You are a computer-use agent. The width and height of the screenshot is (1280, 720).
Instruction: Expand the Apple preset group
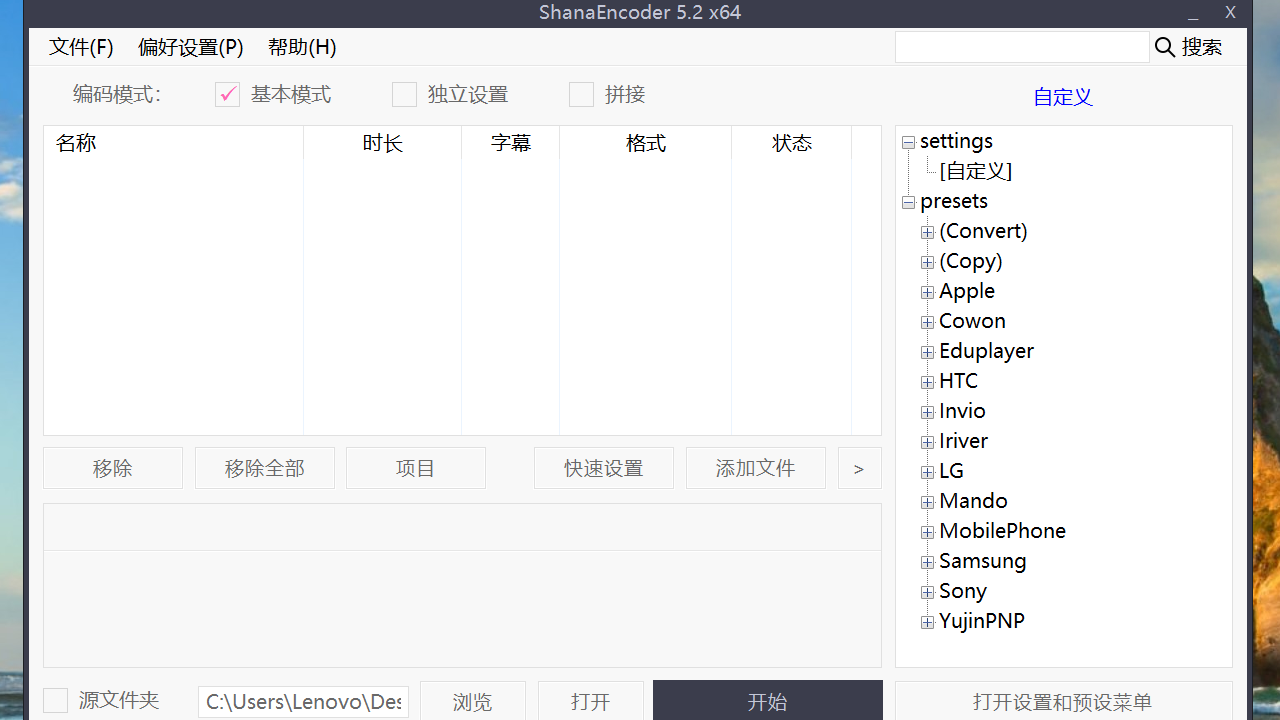[927, 291]
